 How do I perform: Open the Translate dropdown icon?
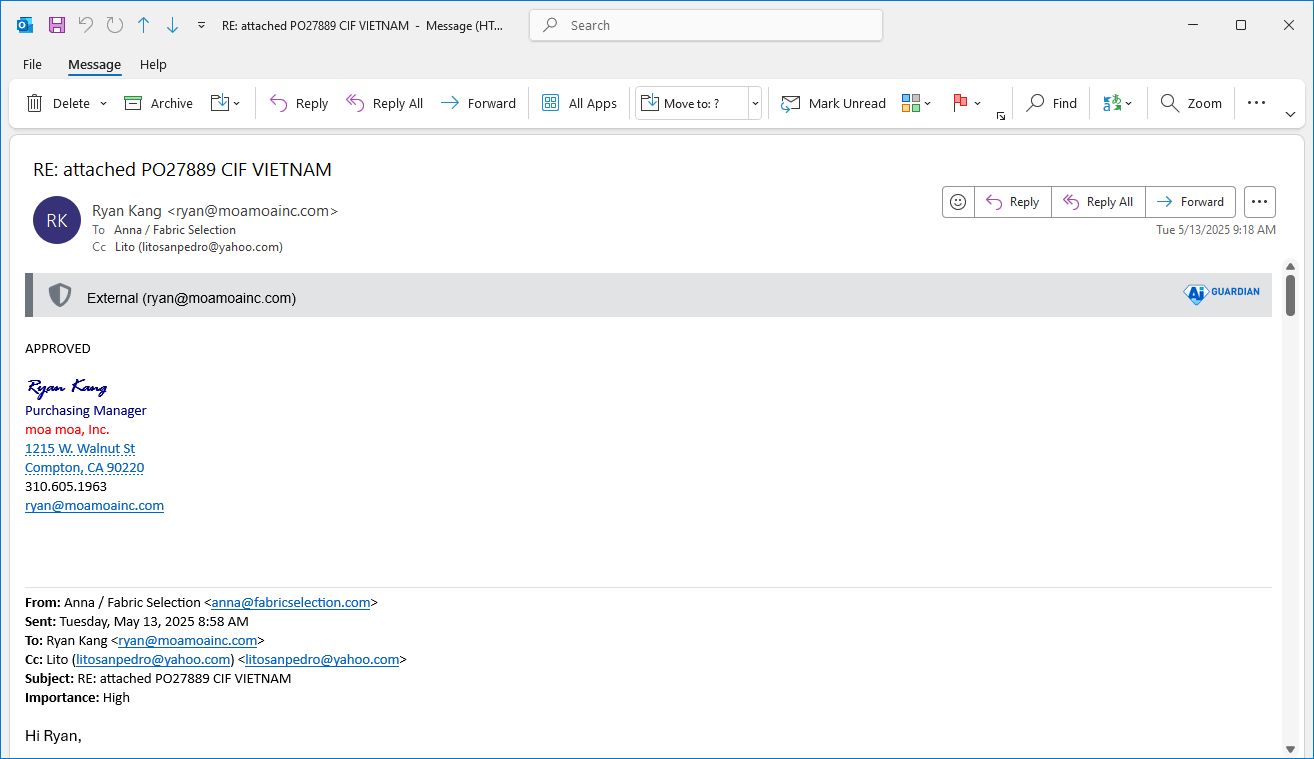click(x=1117, y=103)
